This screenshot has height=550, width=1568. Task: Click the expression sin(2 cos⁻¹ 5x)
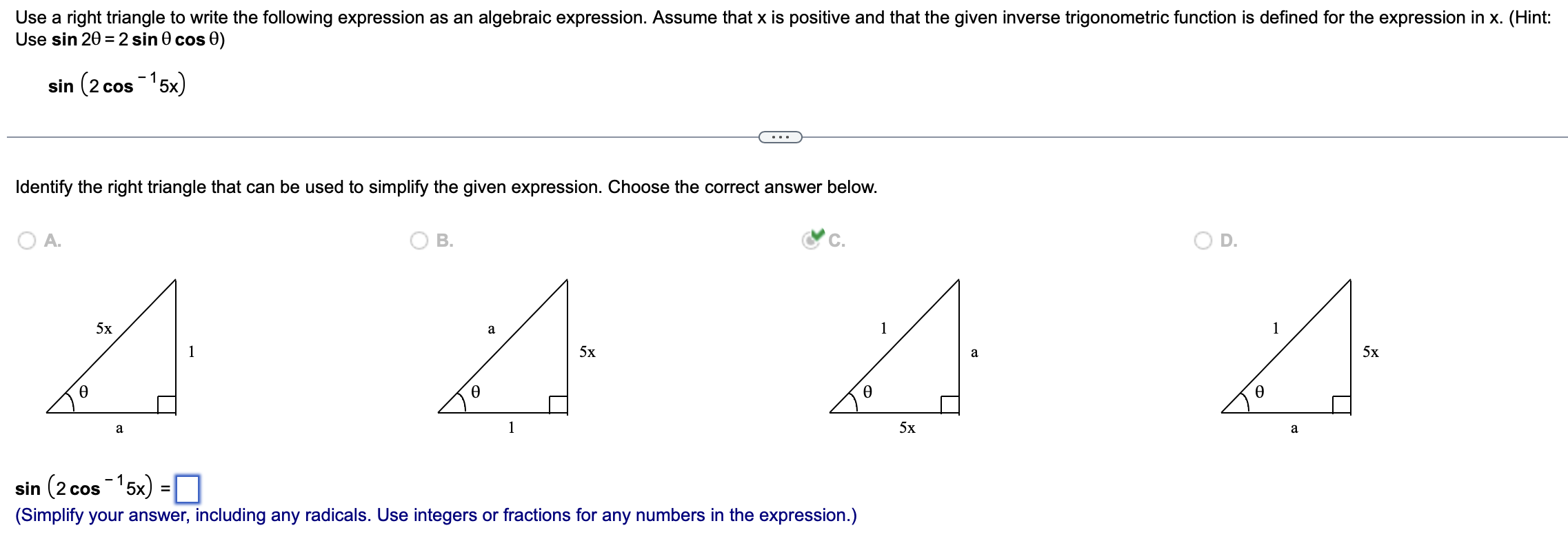117,84
